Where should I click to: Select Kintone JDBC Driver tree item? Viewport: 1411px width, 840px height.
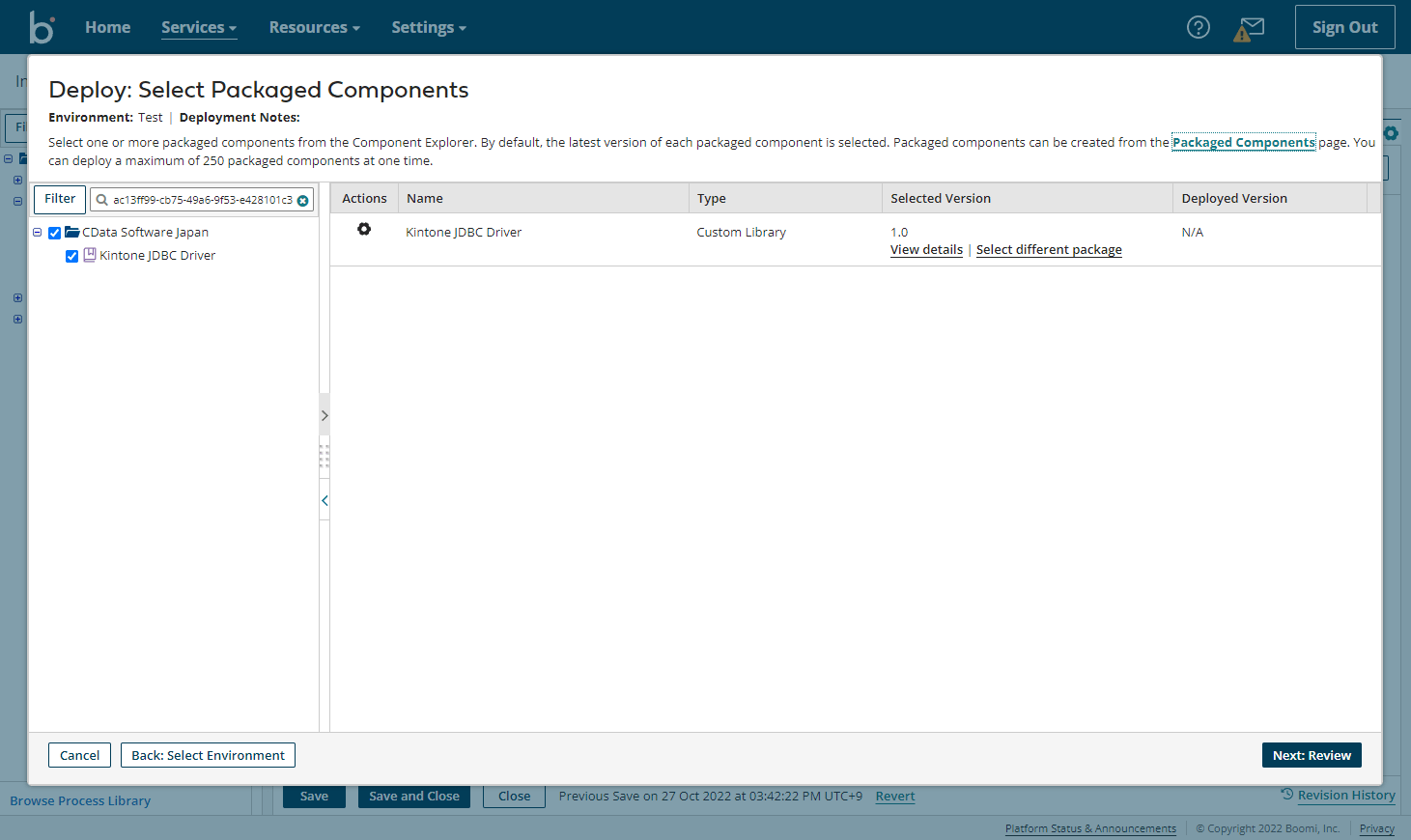157,255
